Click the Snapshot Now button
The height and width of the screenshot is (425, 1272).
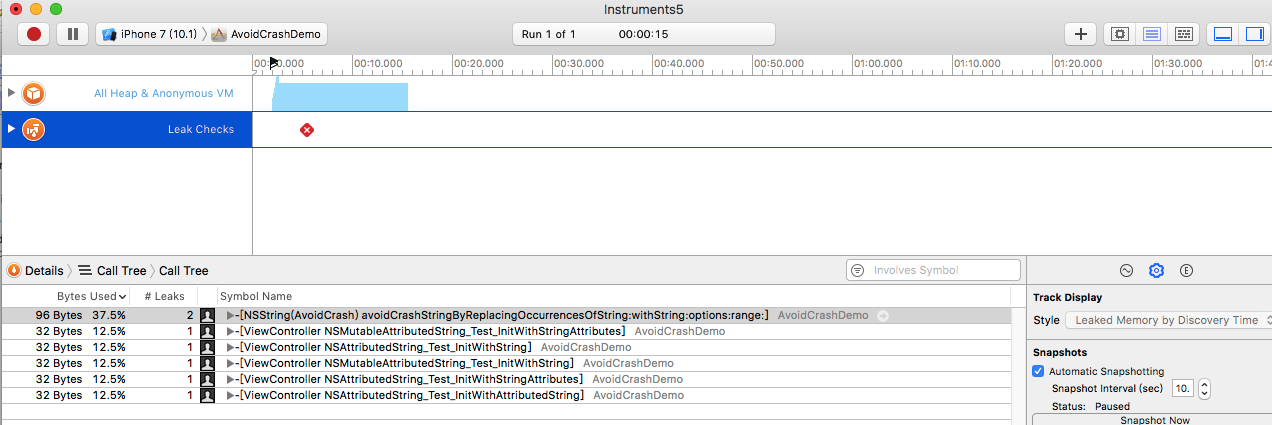pos(1154,420)
